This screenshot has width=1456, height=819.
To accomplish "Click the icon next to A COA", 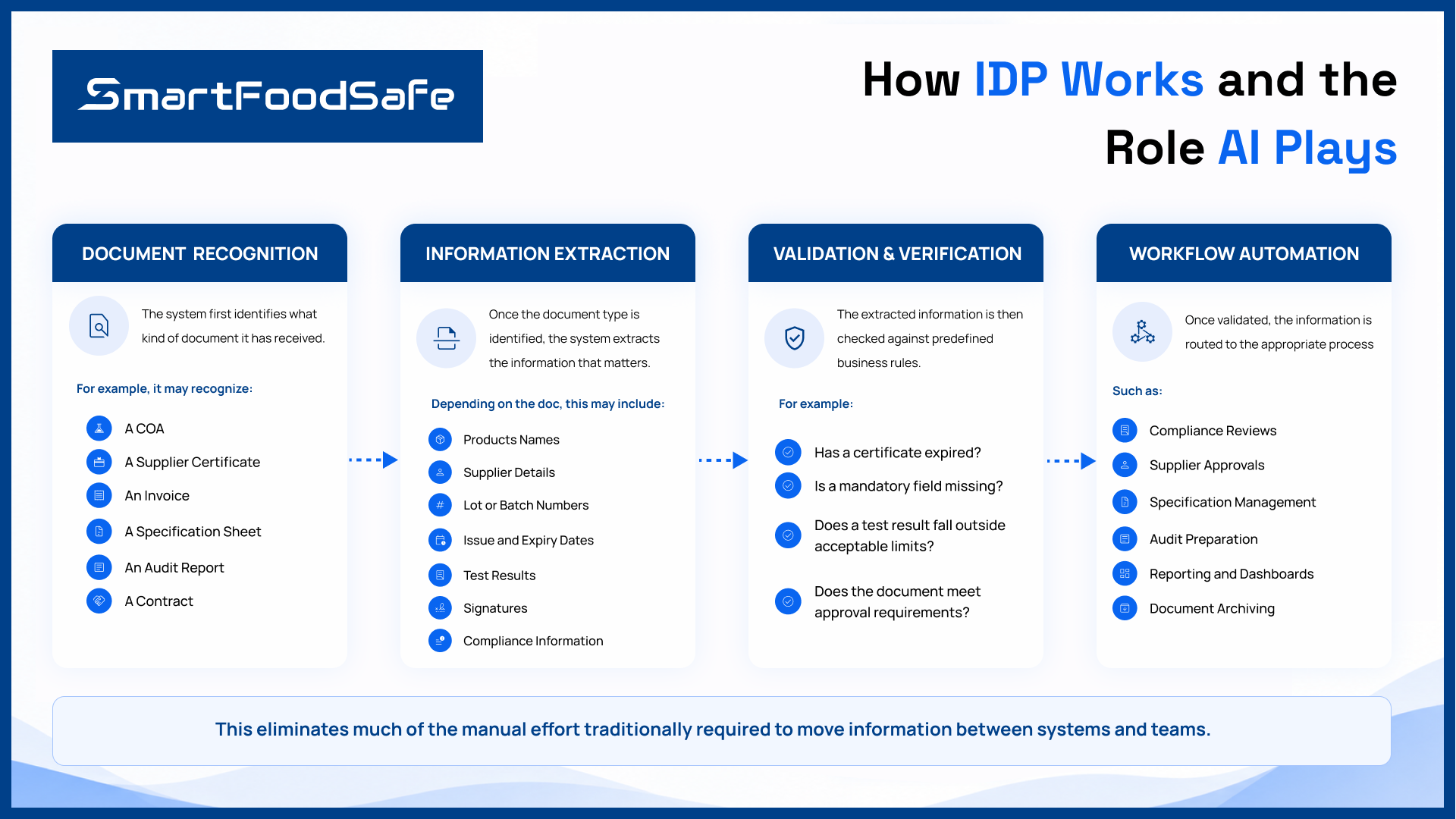I will pos(99,428).
